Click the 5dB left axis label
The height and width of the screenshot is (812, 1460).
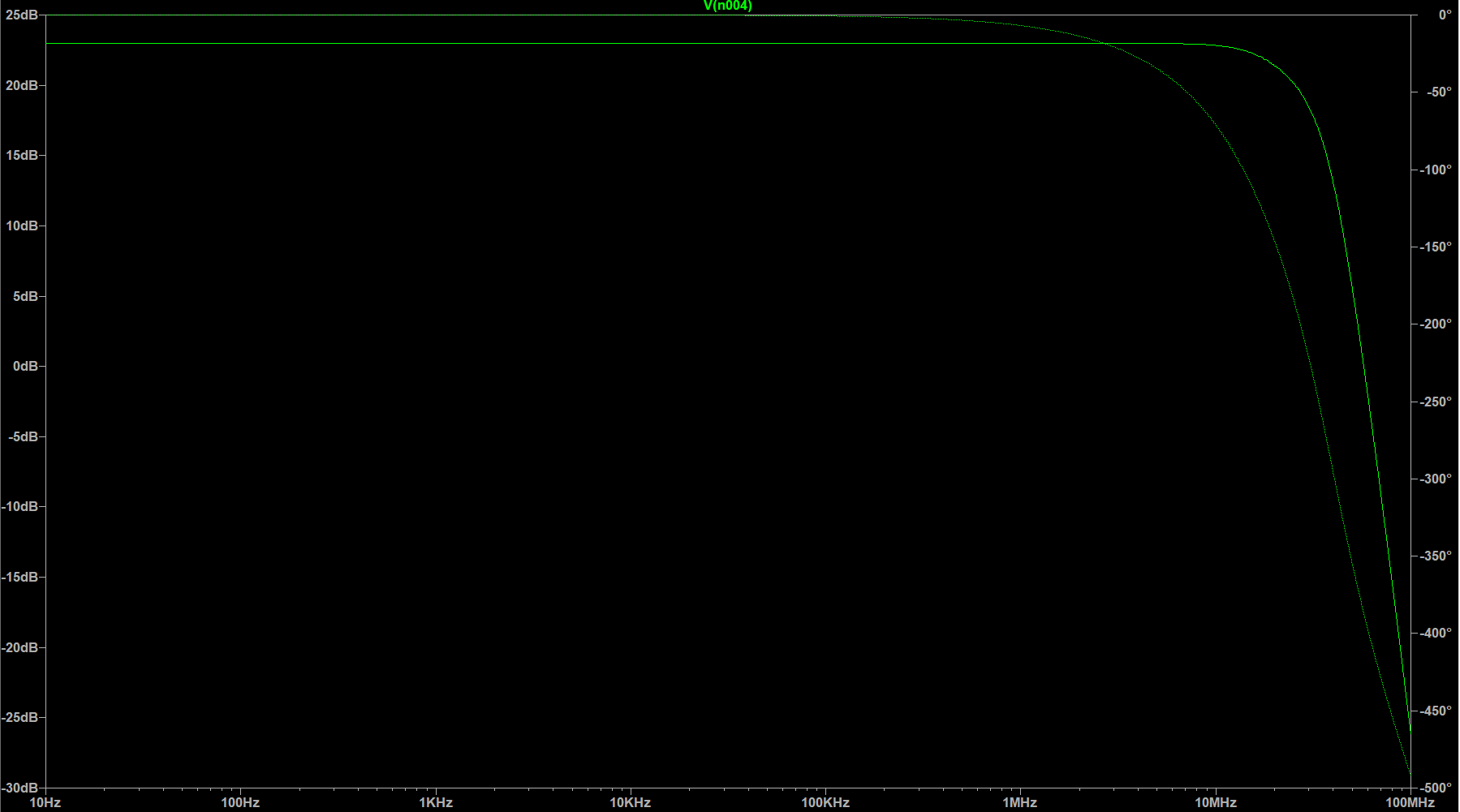tap(25, 296)
